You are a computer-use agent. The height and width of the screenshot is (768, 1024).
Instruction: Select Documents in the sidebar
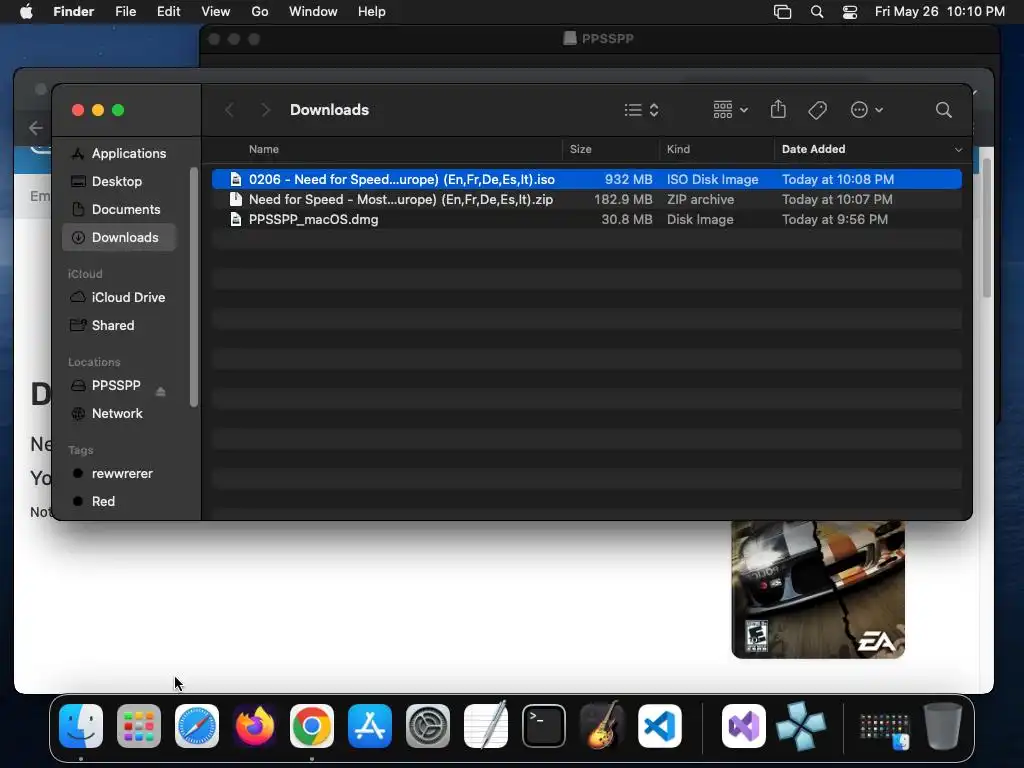pyautogui.click(x=120, y=210)
